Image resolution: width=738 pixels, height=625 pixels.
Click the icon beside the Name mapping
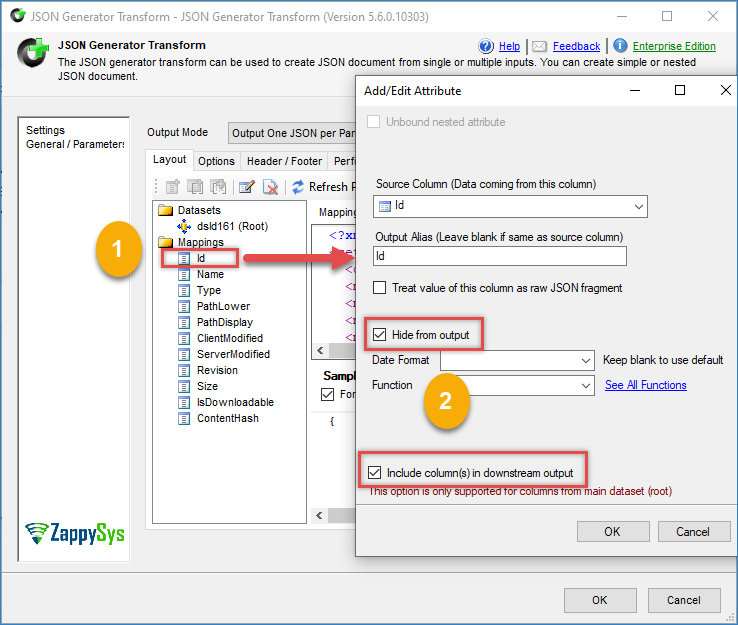(184, 274)
